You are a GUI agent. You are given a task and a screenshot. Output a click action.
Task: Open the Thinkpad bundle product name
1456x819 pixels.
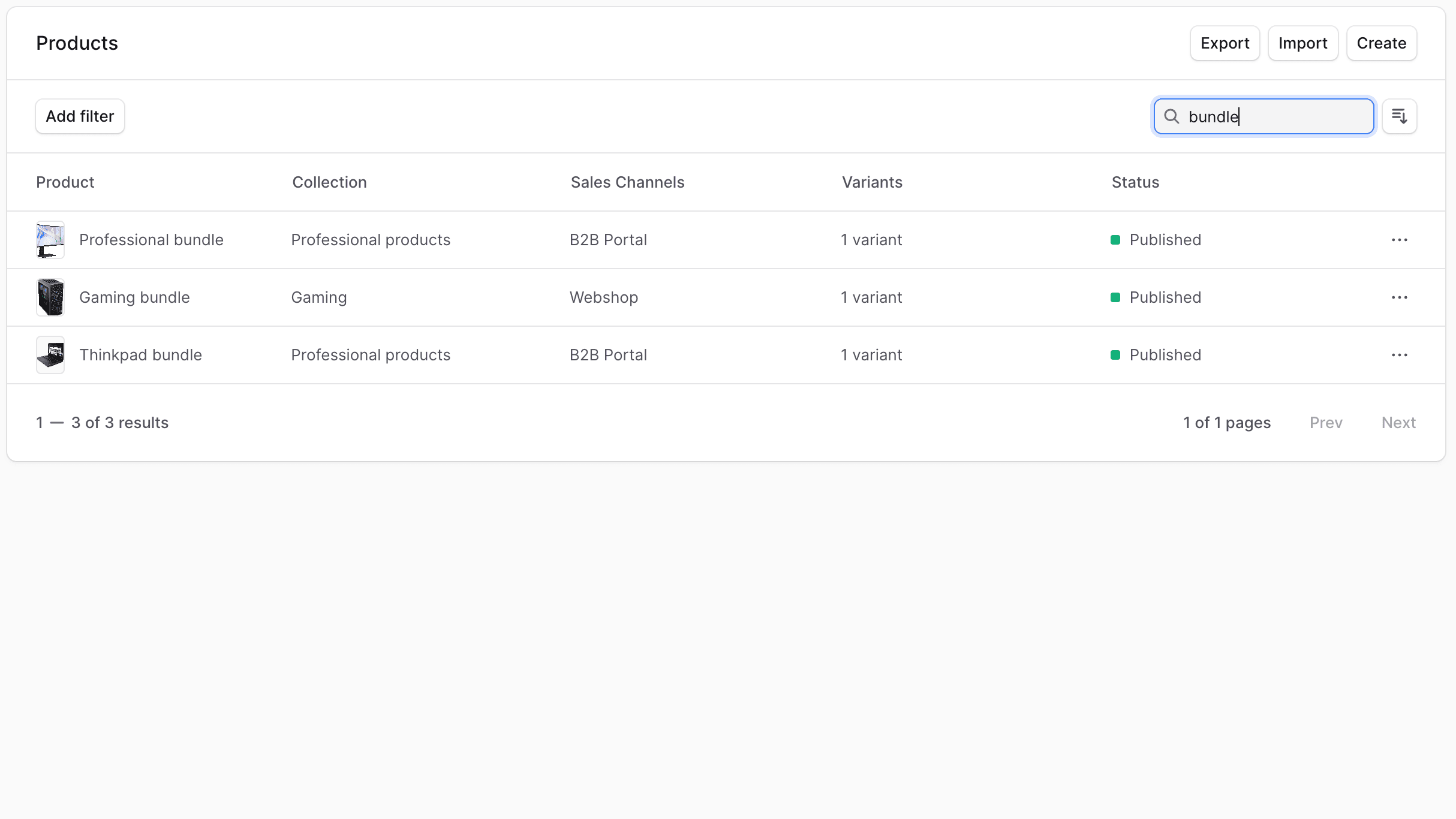tap(140, 355)
